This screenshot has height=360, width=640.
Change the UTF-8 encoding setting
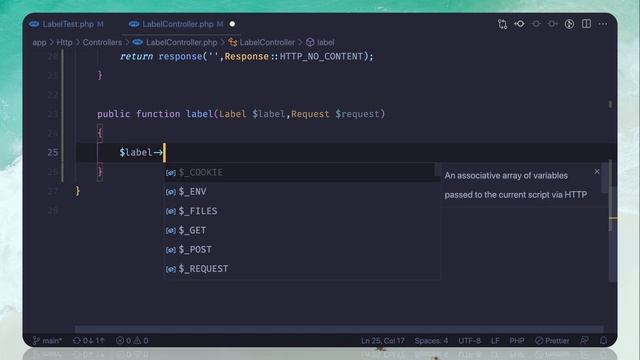coord(469,340)
